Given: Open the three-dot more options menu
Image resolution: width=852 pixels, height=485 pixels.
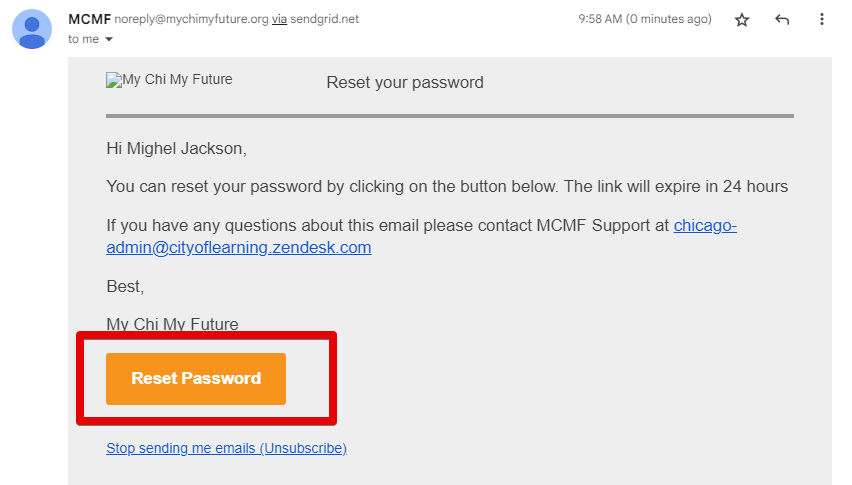Looking at the screenshot, I should [x=822, y=20].
